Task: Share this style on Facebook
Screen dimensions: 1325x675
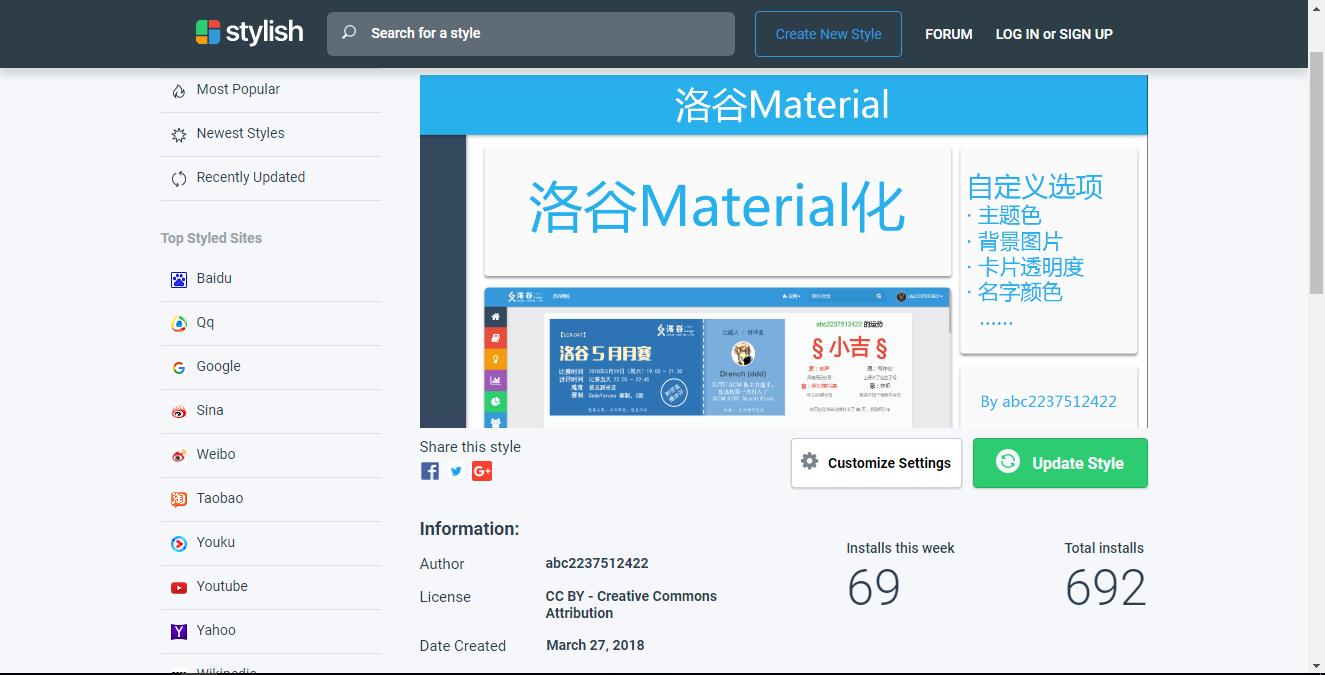Action: (x=430, y=471)
